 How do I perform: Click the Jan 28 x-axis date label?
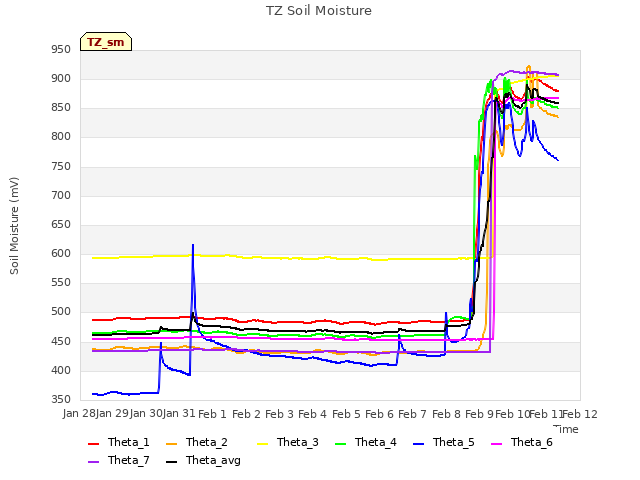[79, 414]
